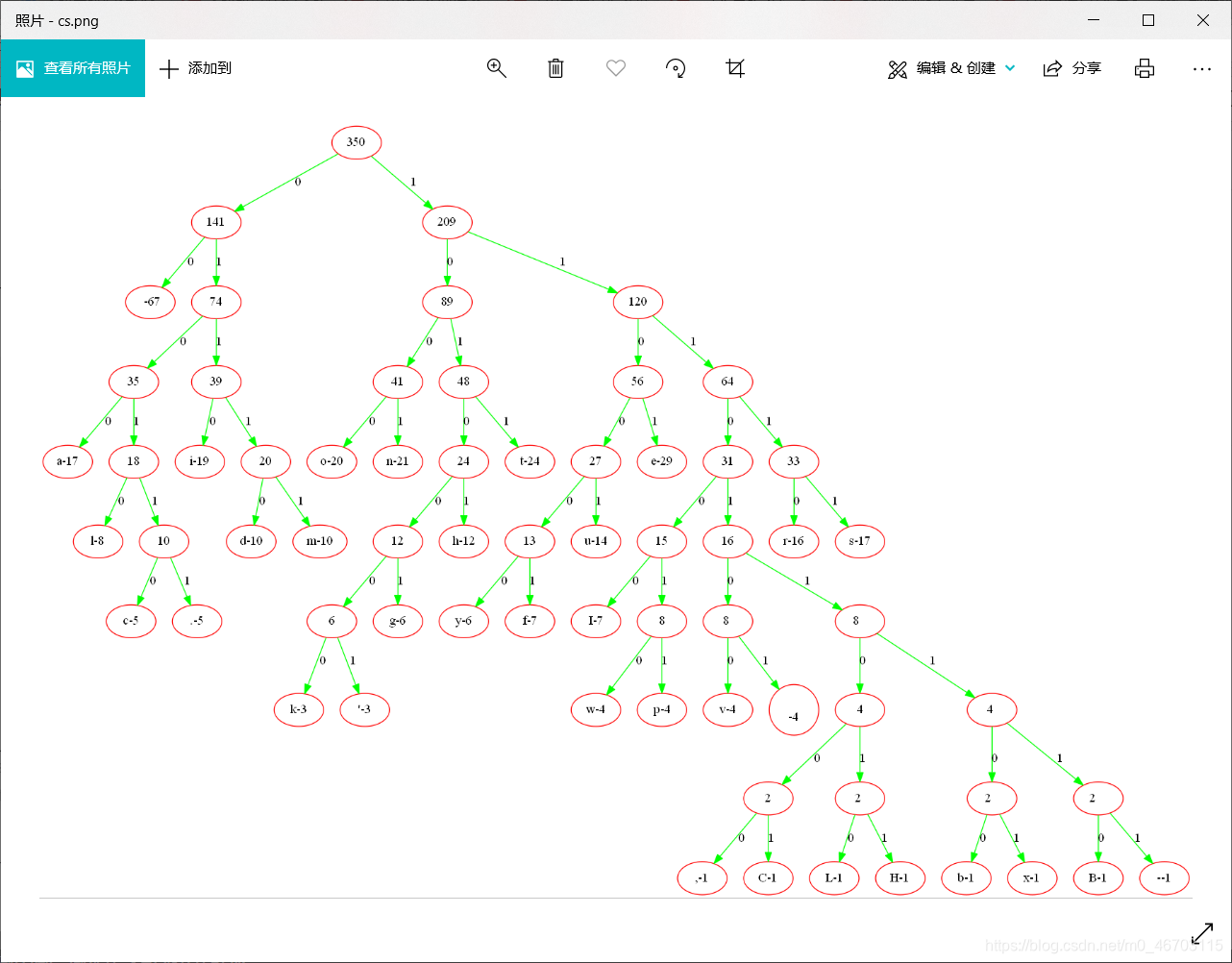This screenshot has width=1232, height=963.
Task: Click leaf node r-16
Action: (x=793, y=541)
